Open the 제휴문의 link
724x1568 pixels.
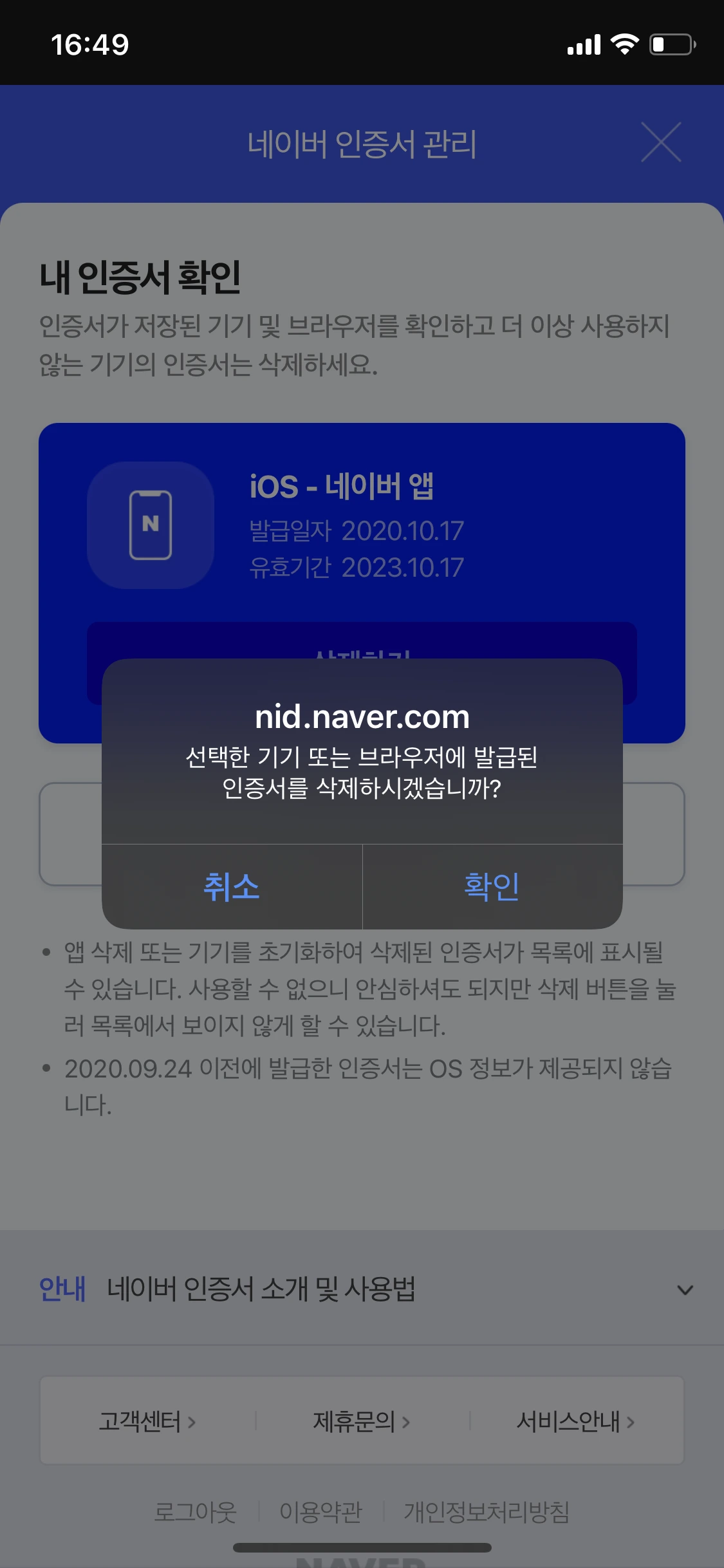pyautogui.click(x=361, y=1421)
